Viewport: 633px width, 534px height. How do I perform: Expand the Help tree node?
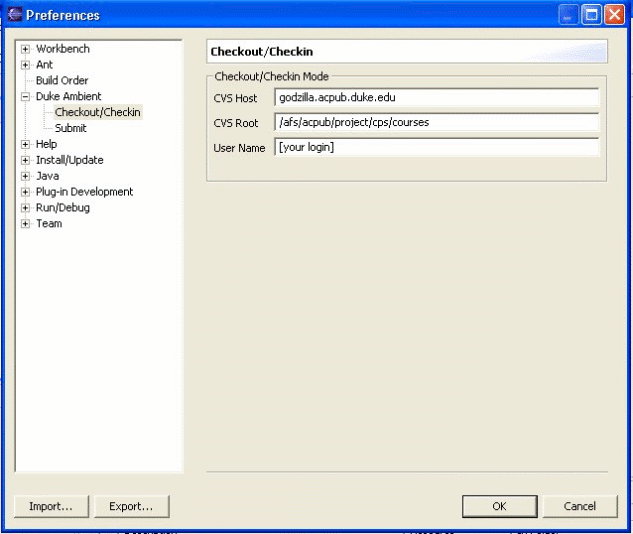click(x=25, y=144)
